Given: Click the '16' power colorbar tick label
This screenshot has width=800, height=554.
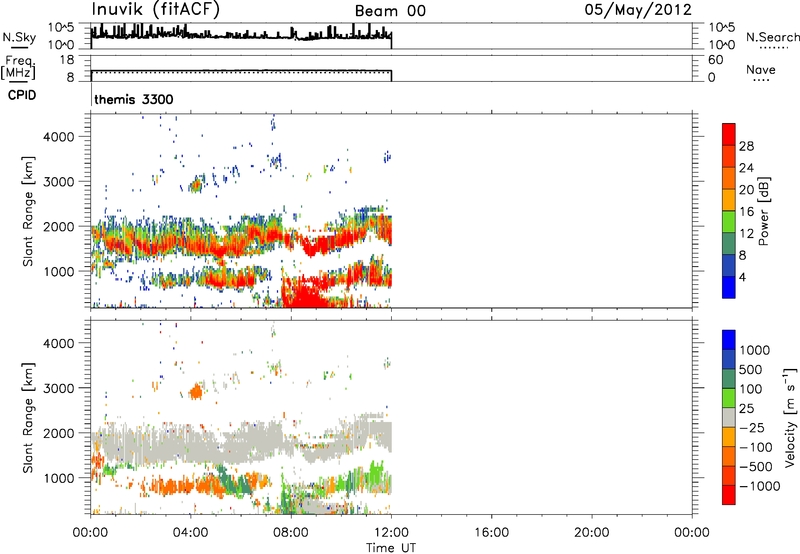Looking at the screenshot, I should [746, 212].
